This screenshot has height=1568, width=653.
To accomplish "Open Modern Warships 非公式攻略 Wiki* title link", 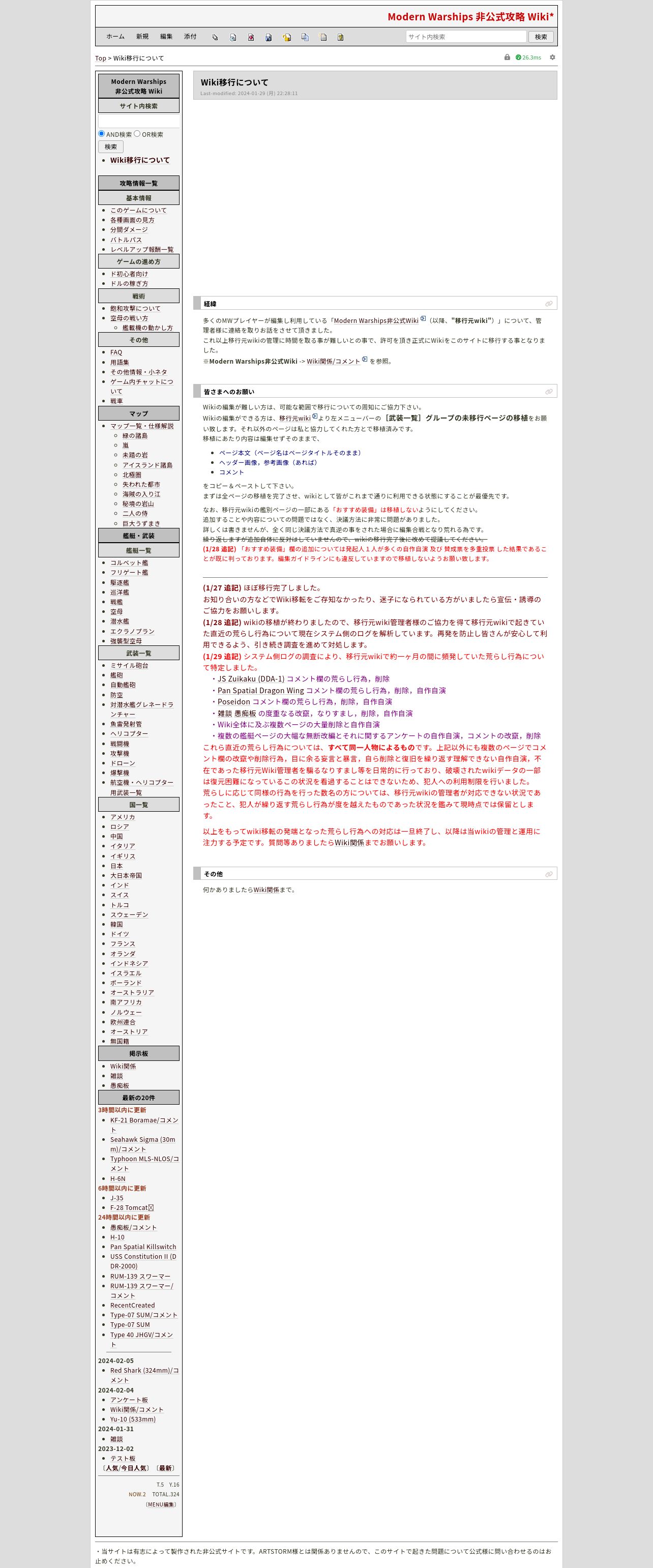I will point(470,16).
